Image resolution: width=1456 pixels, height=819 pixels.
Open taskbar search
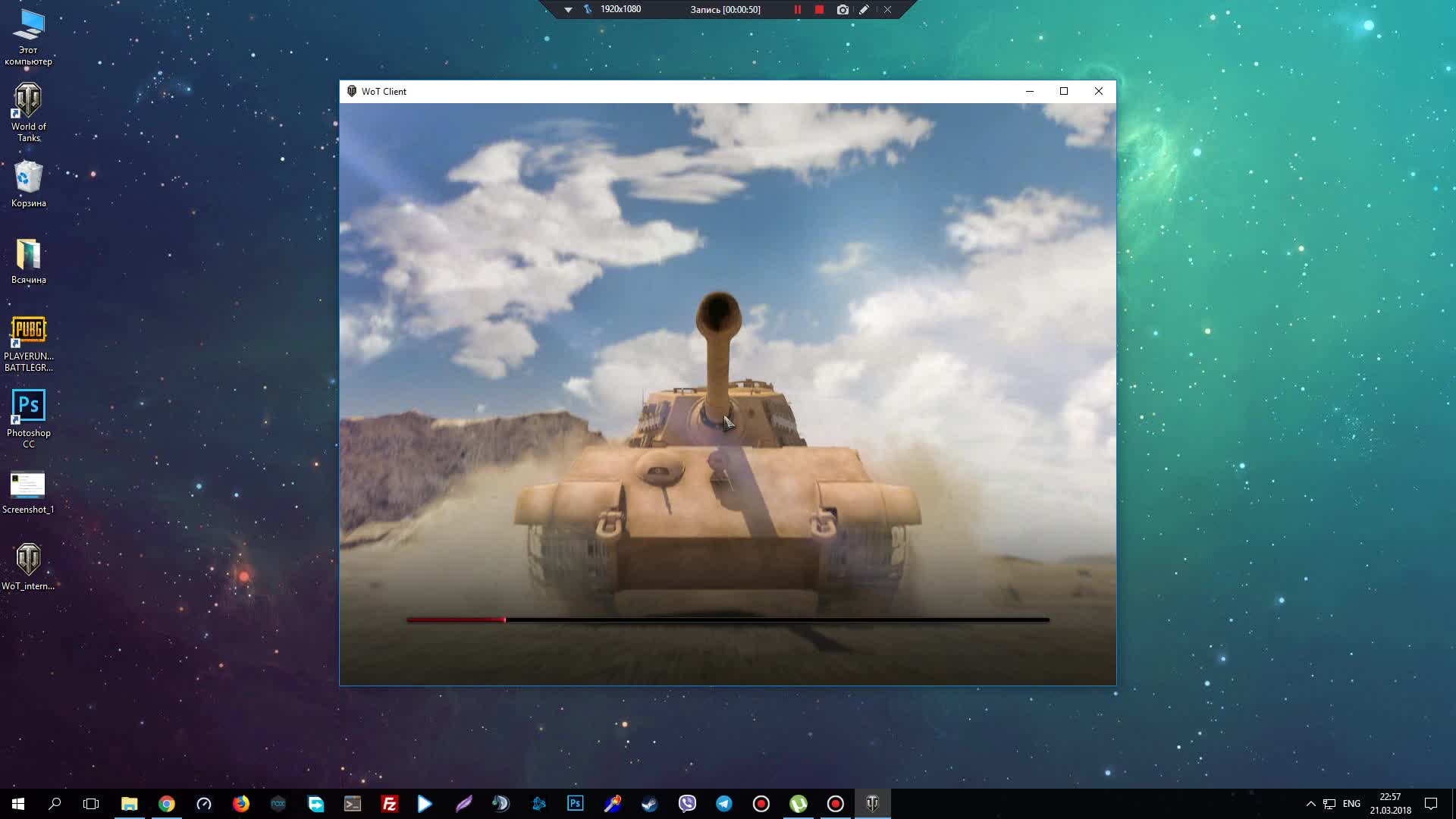tap(55, 804)
